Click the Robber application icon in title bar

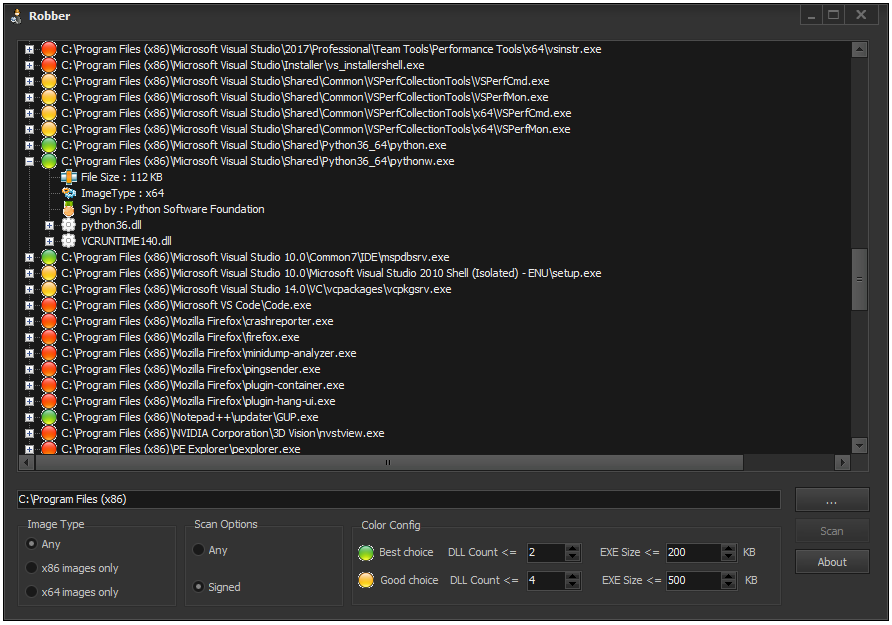pyautogui.click(x=16, y=16)
